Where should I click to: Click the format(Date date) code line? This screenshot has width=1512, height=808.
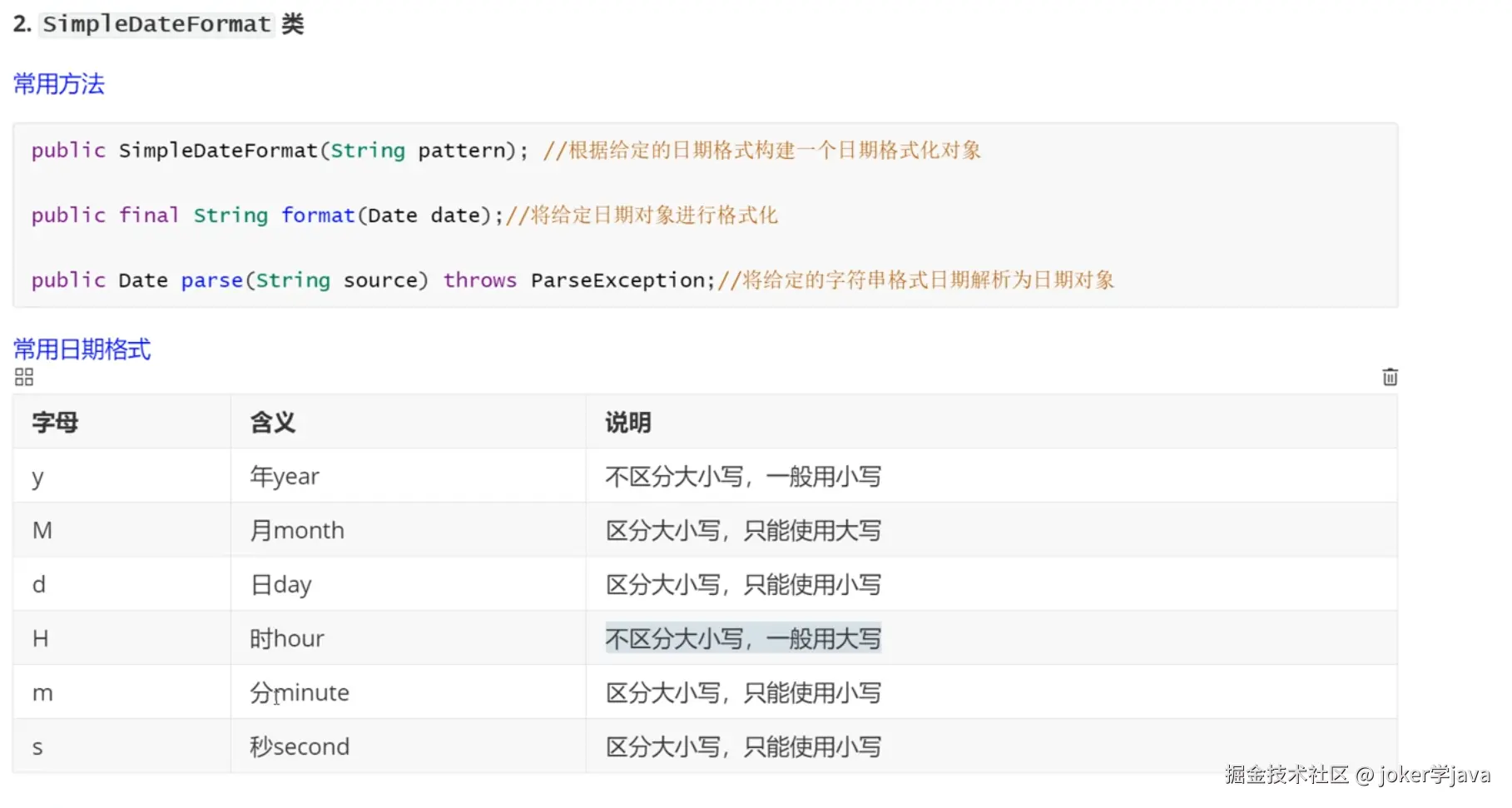point(404,216)
